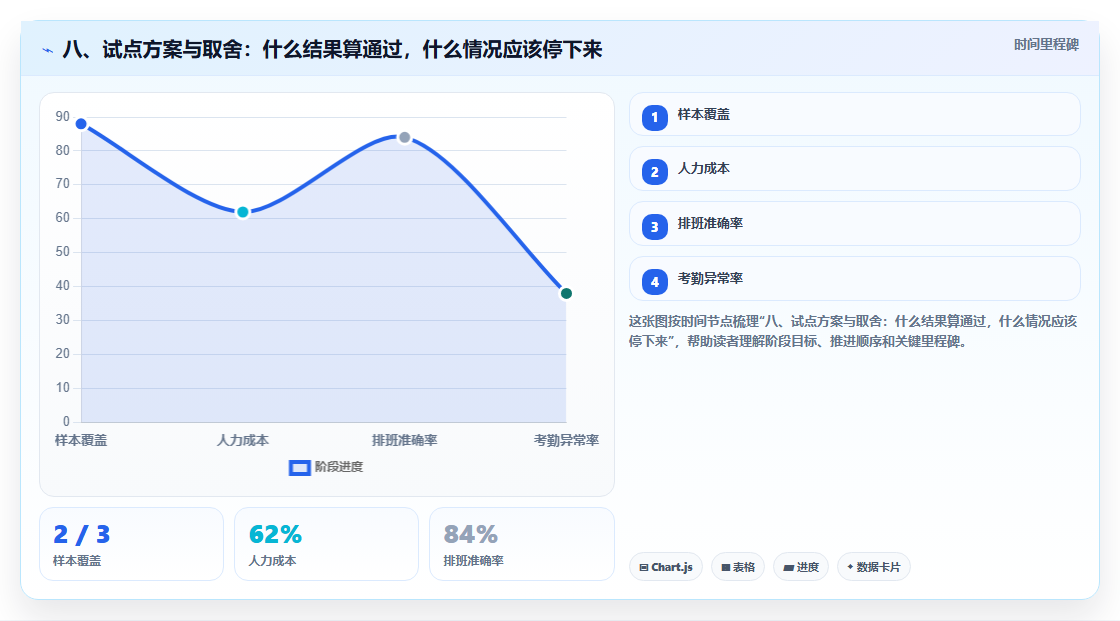The height and width of the screenshot is (621, 1120).
Task: Click the 进度 tag
Action: coord(801,567)
